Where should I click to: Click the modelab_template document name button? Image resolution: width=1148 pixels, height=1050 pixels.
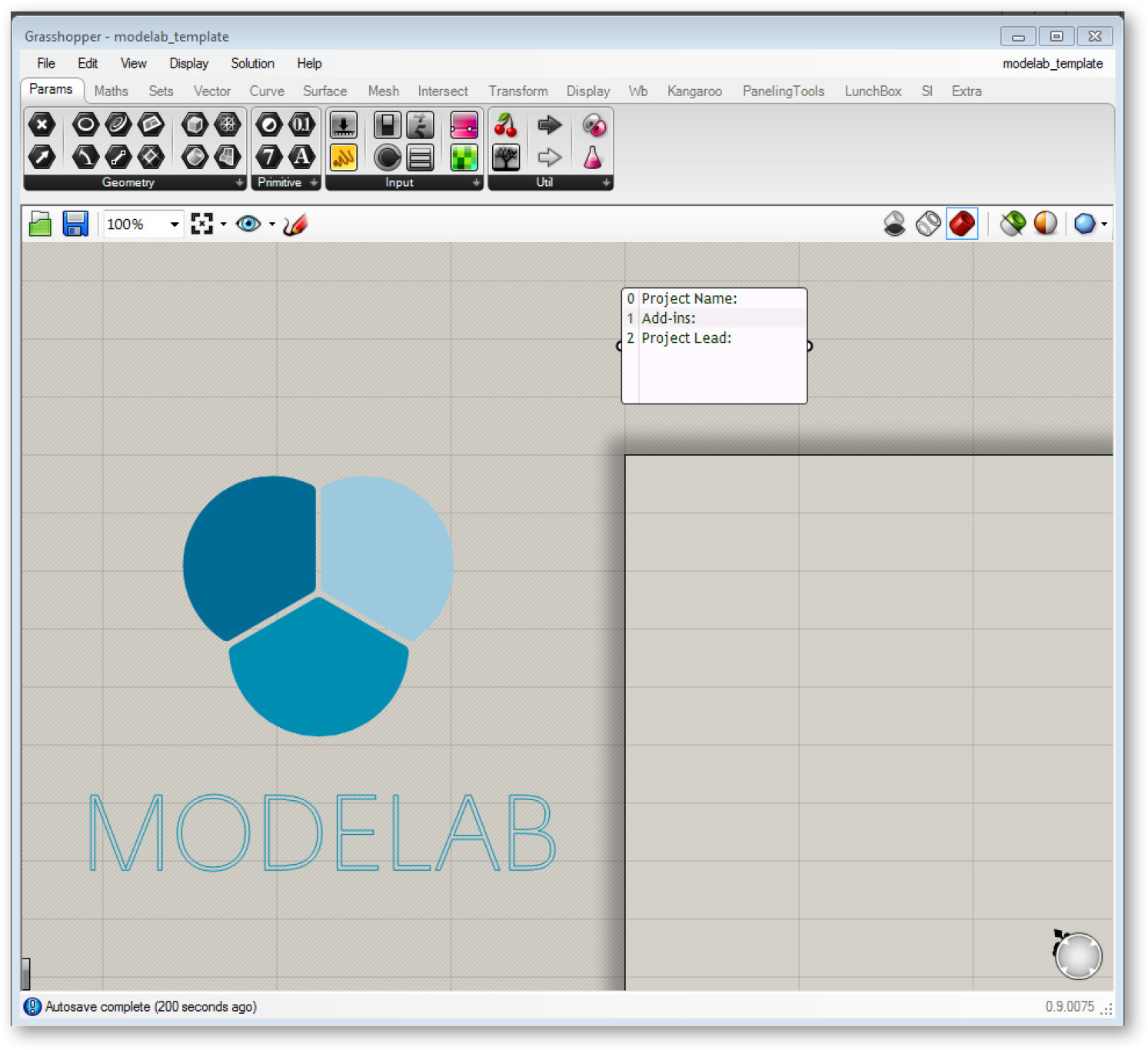(1052, 64)
